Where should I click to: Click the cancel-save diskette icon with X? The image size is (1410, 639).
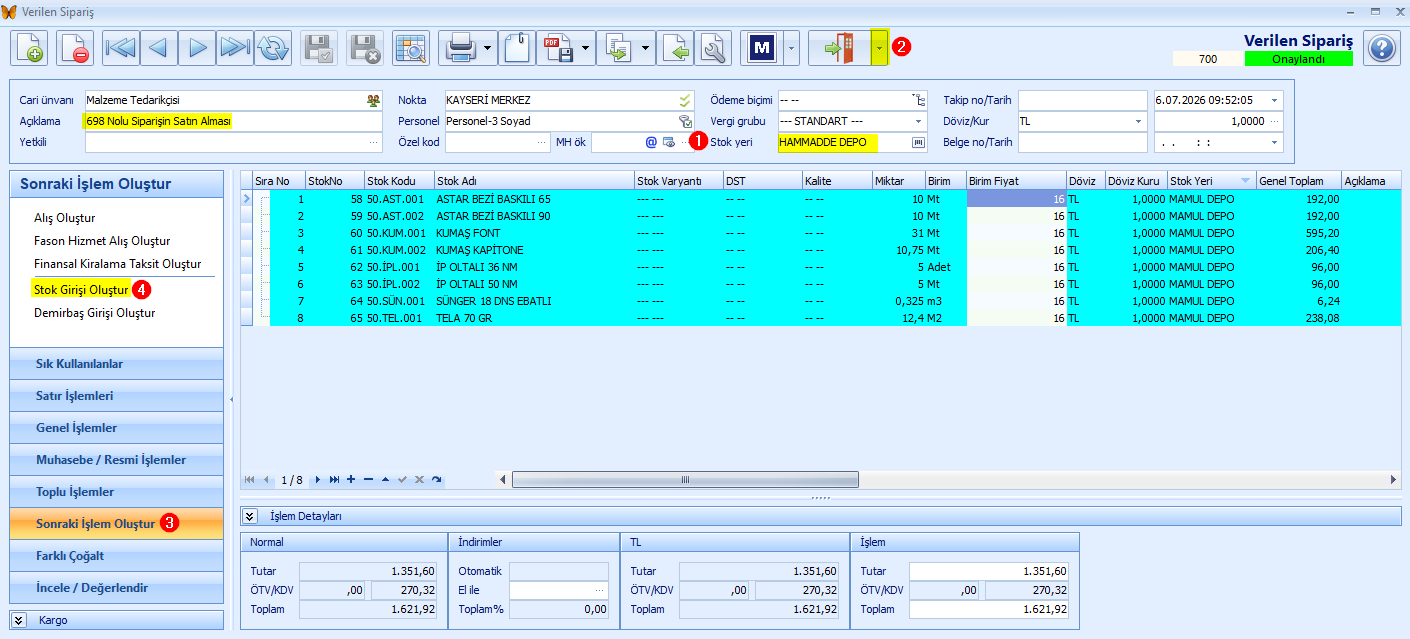coord(365,47)
